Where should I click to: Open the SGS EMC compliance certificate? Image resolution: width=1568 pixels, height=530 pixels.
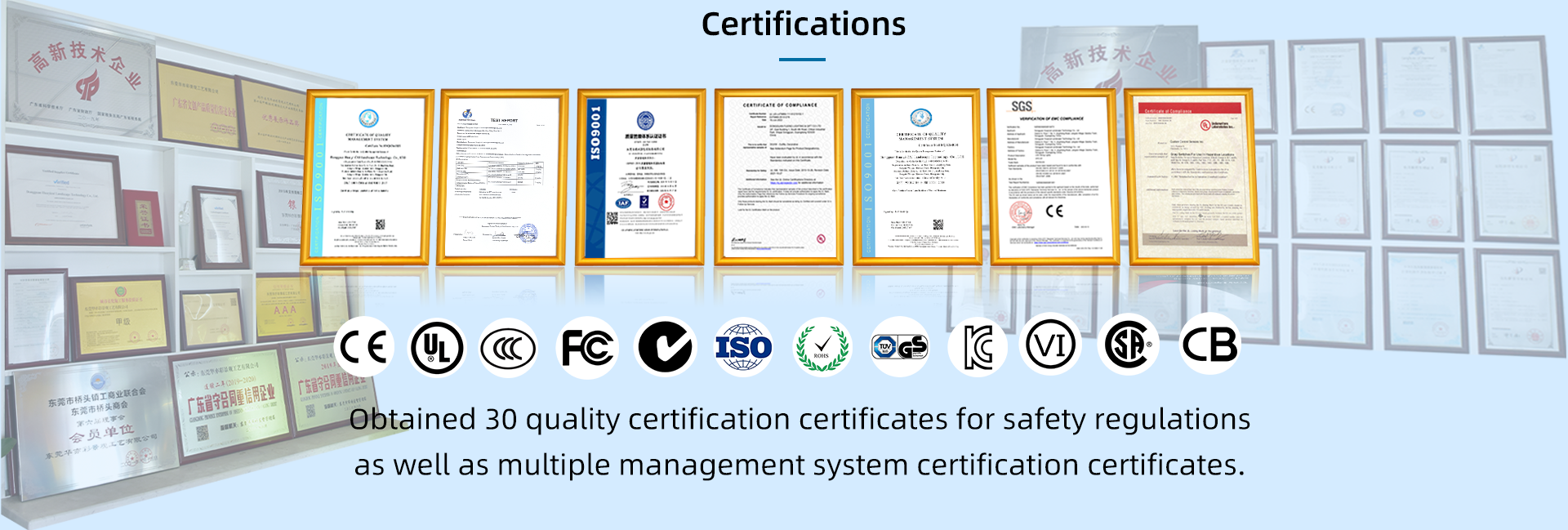(1053, 177)
